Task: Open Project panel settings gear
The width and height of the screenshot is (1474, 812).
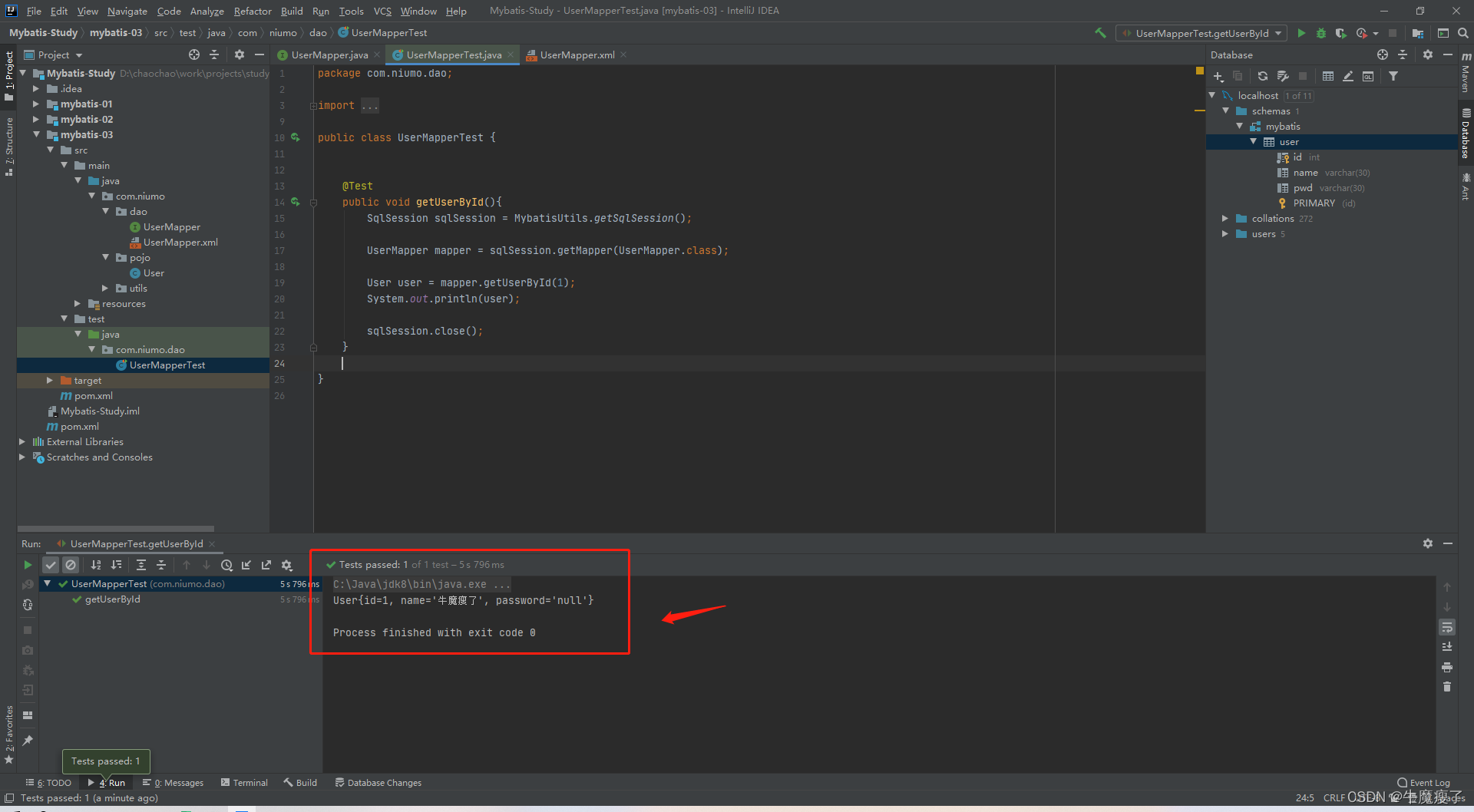Action: pyautogui.click(x=240, y=54)
